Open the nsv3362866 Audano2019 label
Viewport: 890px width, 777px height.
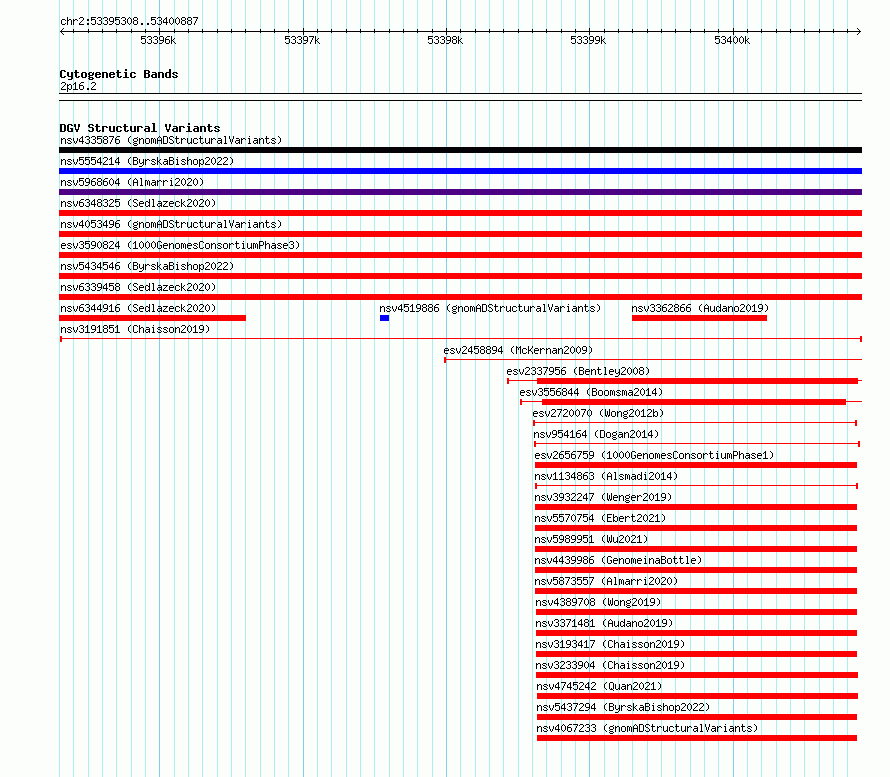tap(700, 308)
